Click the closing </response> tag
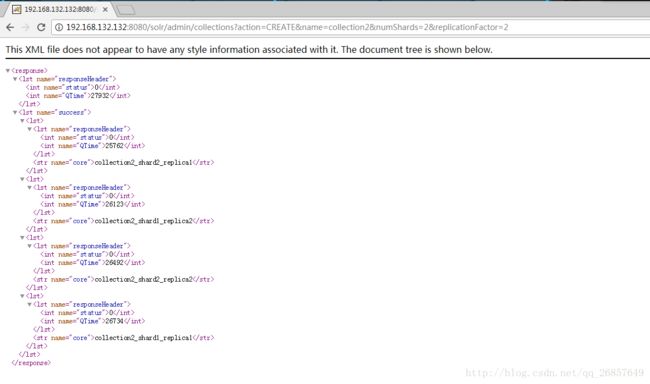The height and width of the screenshot is (384, 650). point(31,363)
